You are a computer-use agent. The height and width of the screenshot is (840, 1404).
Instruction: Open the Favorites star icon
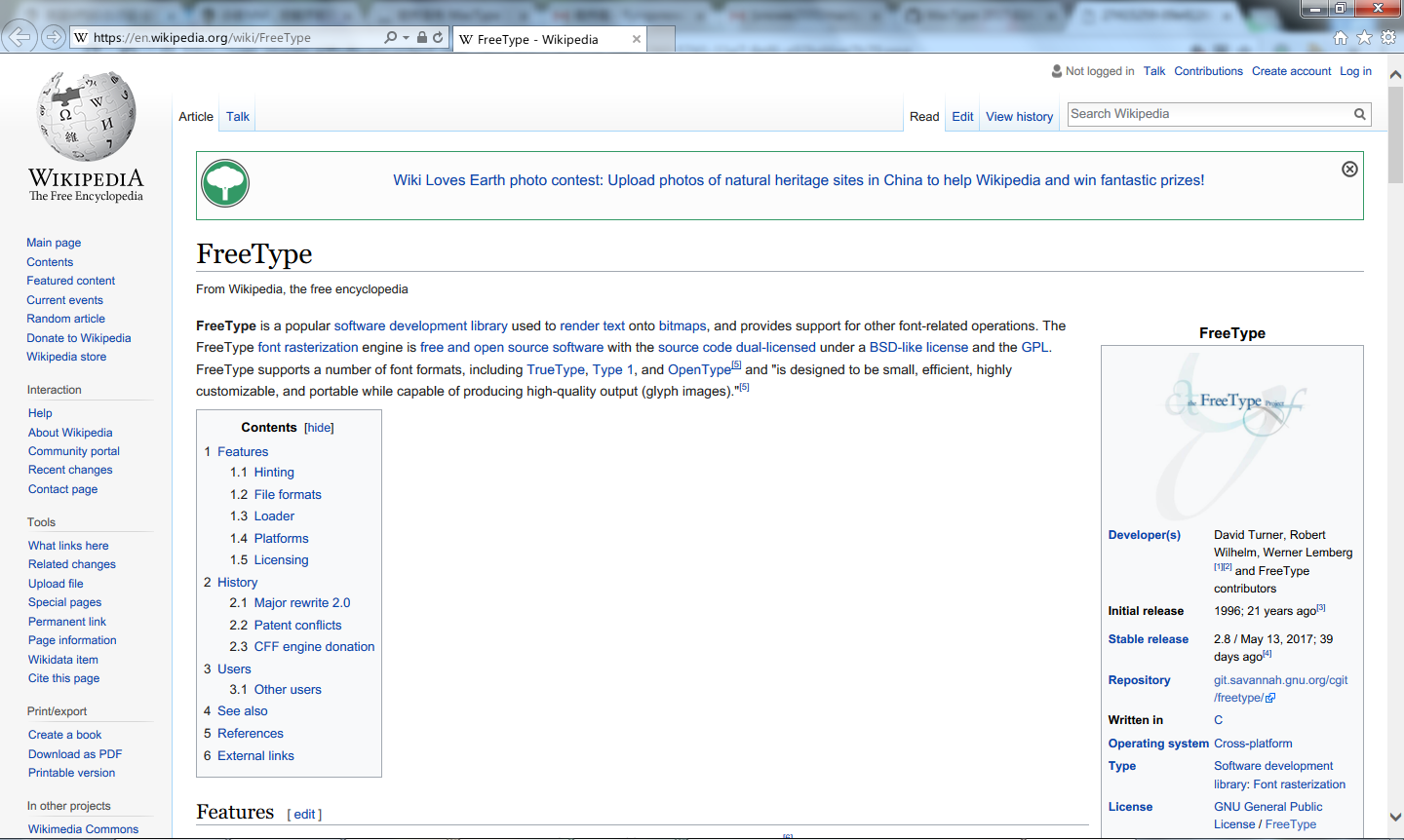pos(1364,37)
